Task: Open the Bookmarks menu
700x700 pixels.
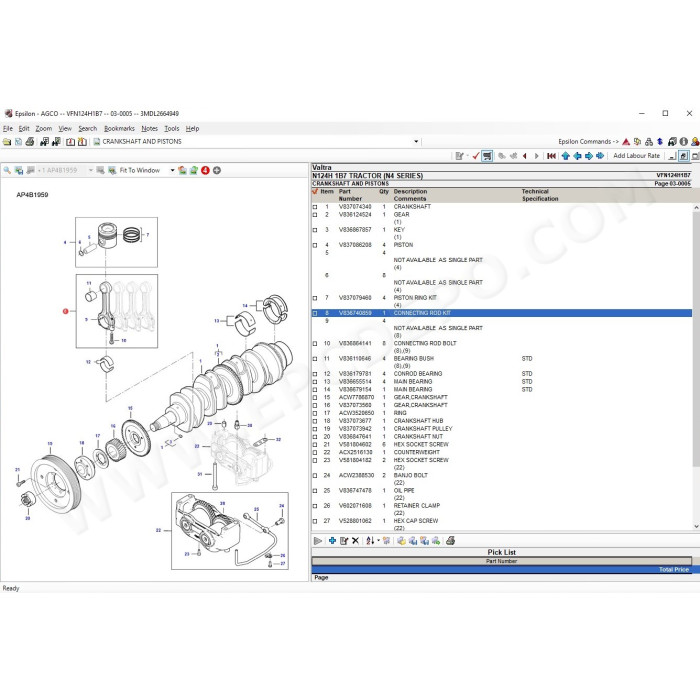Action: point(119,129)
